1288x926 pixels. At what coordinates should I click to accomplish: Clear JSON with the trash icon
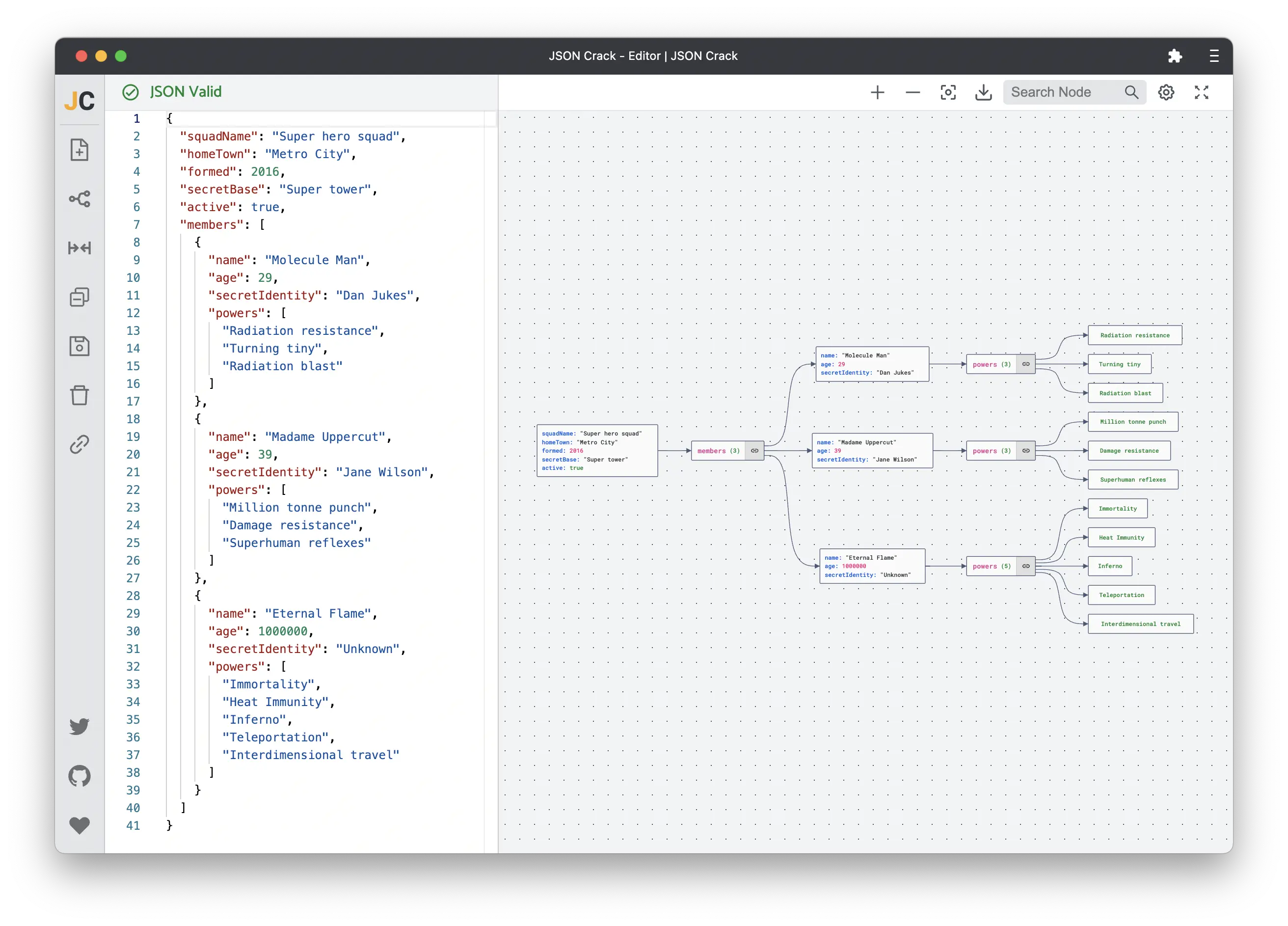80,395
